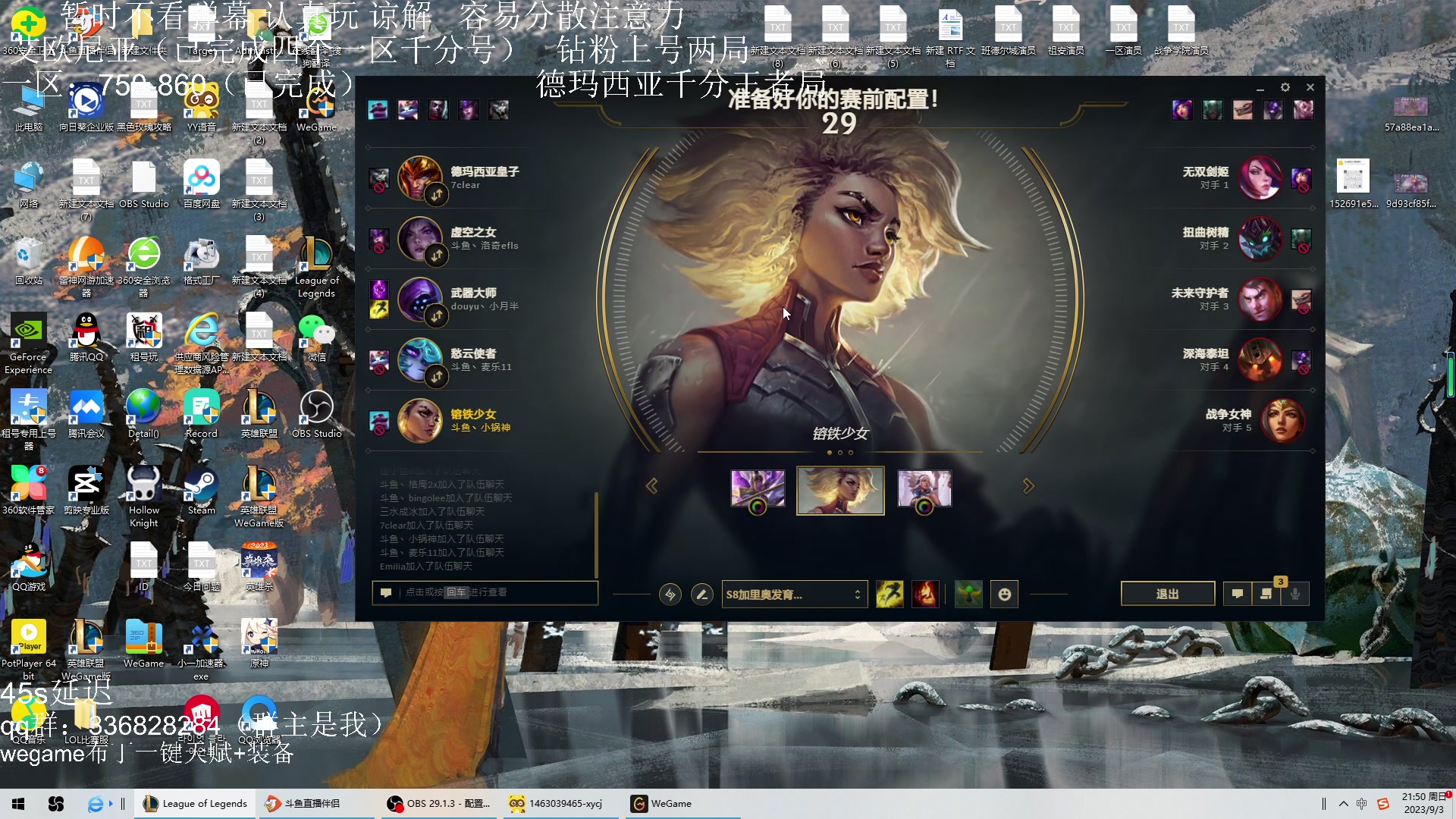Screen dimensions: 1456x819
Task: Open PotPlayer 64 bit shortcut
Action: pos(29,650)
